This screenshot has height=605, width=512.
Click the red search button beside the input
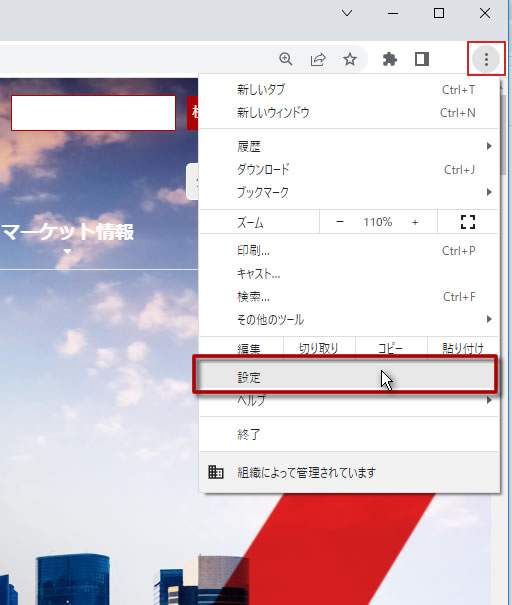pos(193,113)
